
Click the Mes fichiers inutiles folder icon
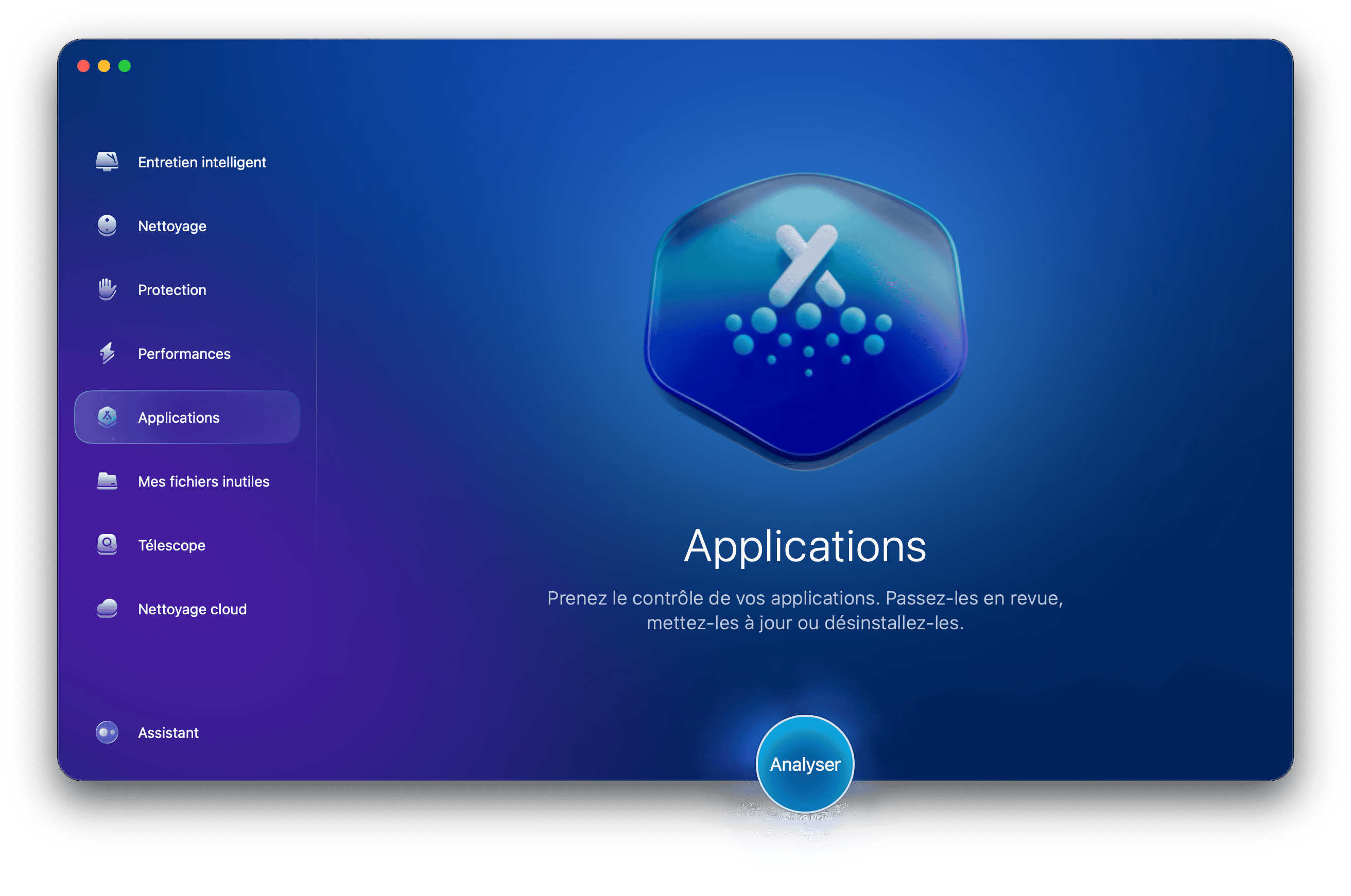[x=108, y=481]
